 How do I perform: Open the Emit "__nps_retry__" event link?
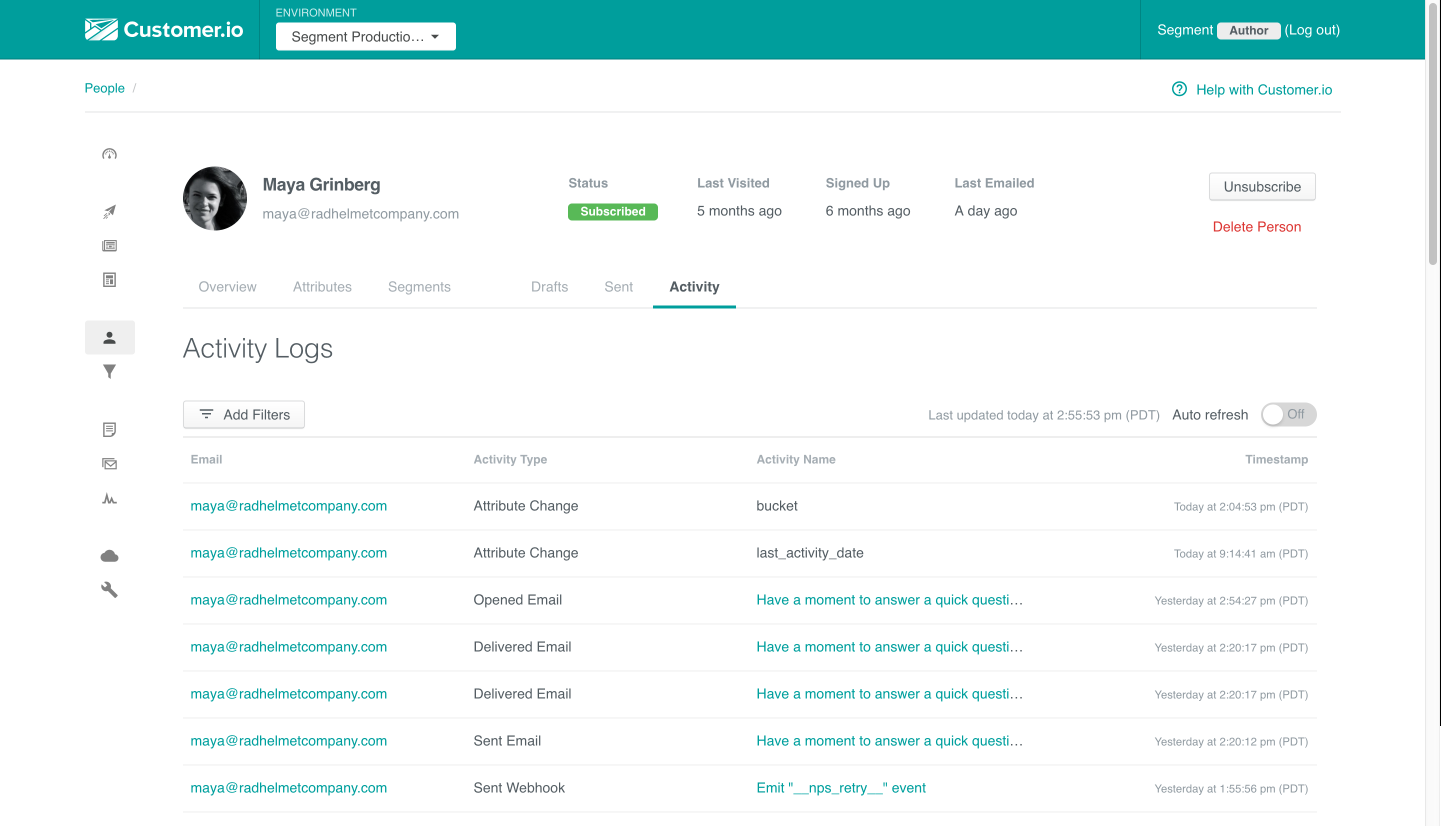coord(841,788)
